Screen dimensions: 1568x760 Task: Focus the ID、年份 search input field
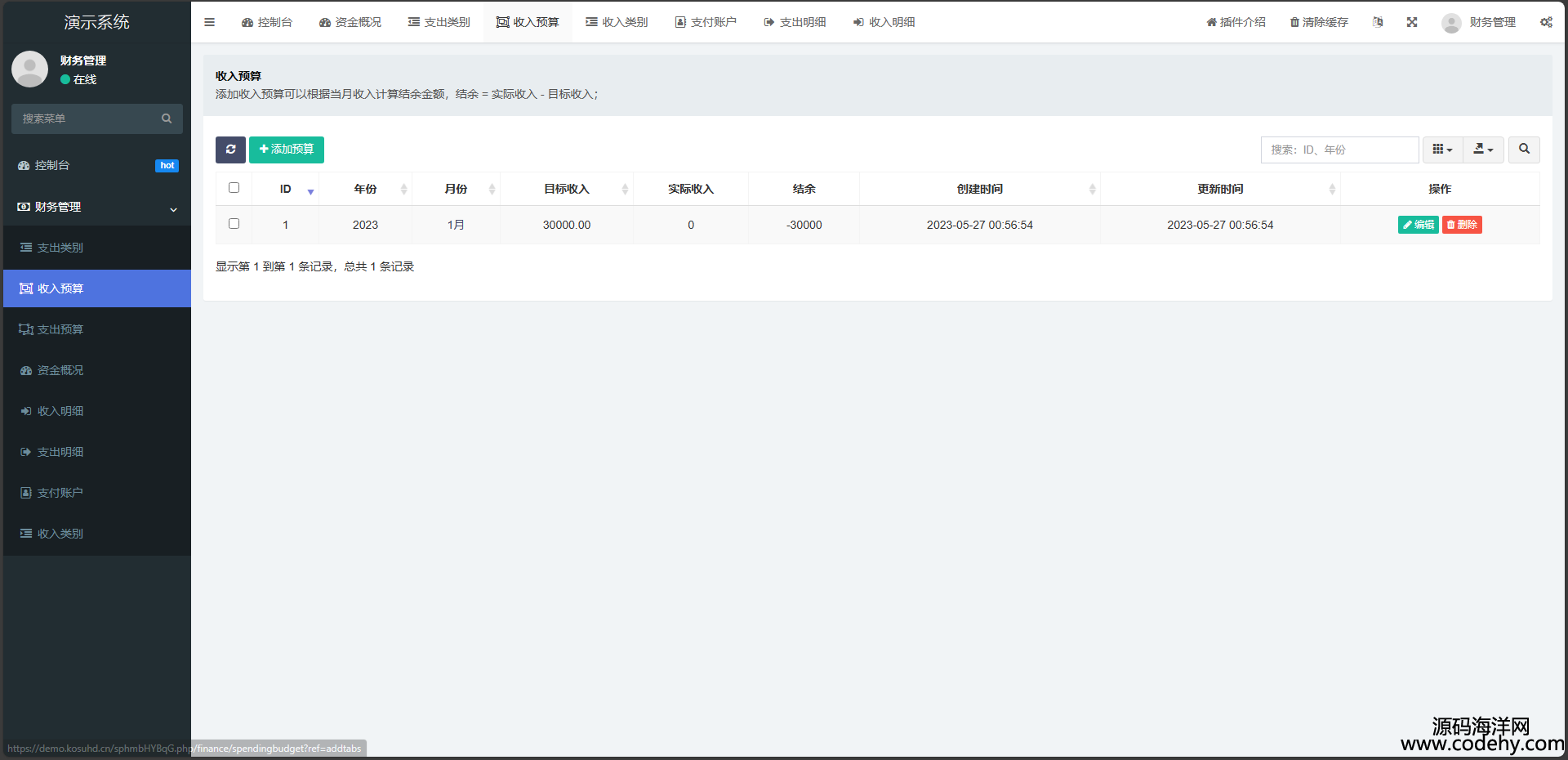[1339, 150]
